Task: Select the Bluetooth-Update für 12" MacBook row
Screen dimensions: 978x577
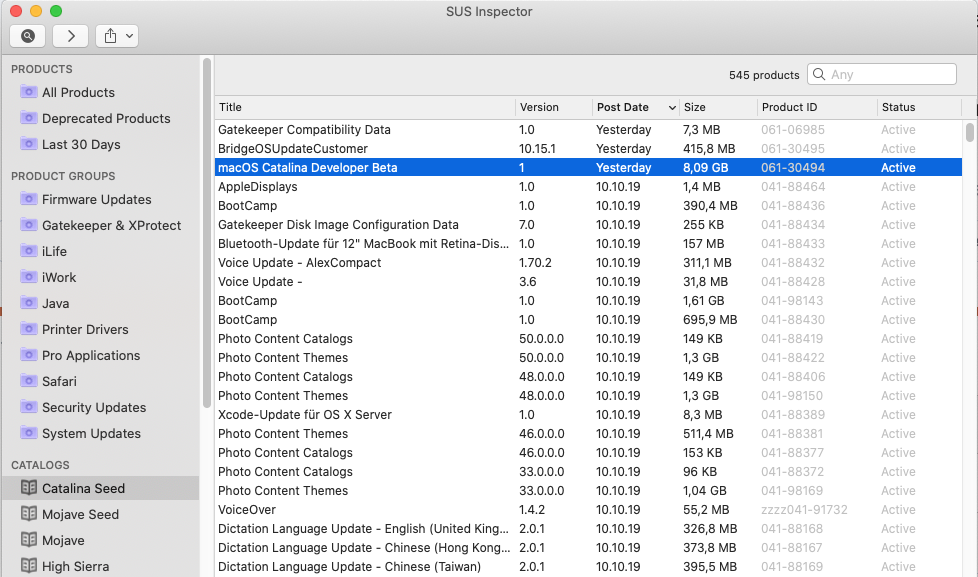Action: pyautogui.click(x=588, y=243)
